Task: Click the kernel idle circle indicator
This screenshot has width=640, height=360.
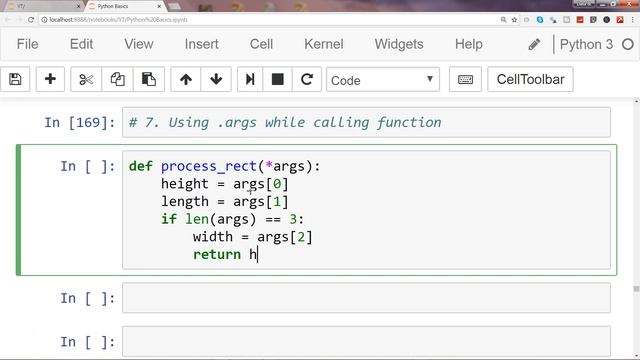Action: click(x=628, y=44)
